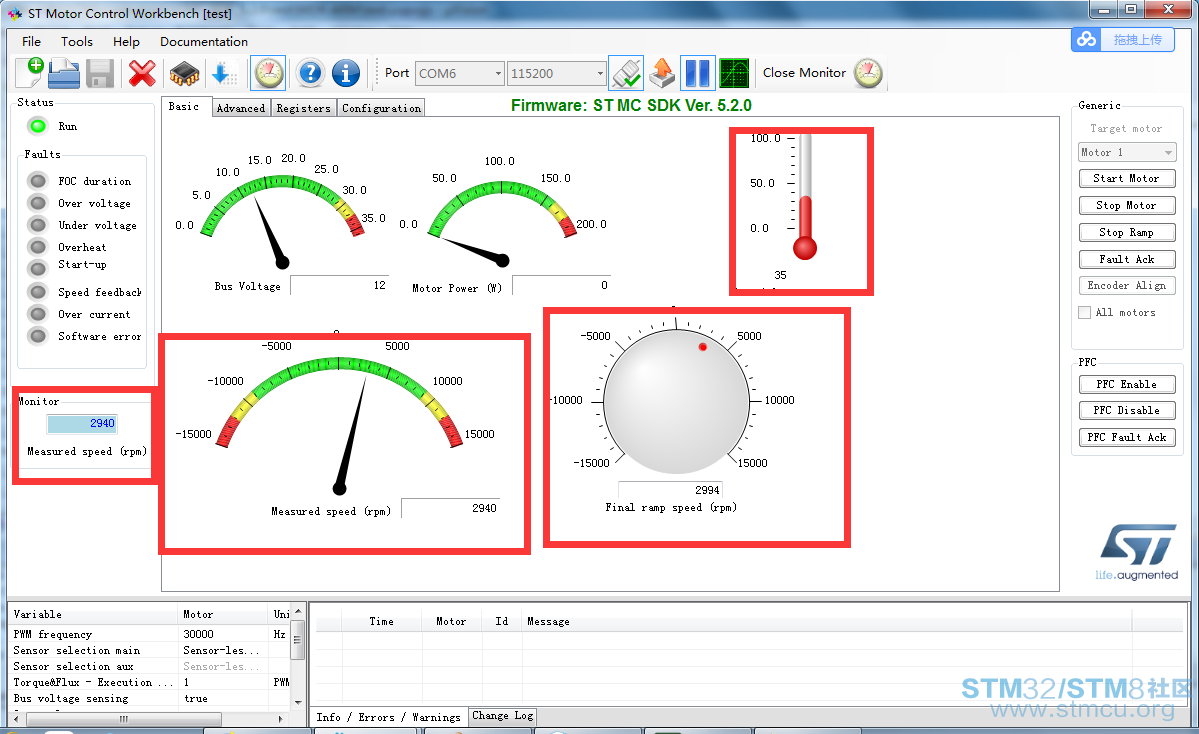Click the New Project icon
Image resolution: width=1199 pixels, height=734 pixels.
pos(30,73)
